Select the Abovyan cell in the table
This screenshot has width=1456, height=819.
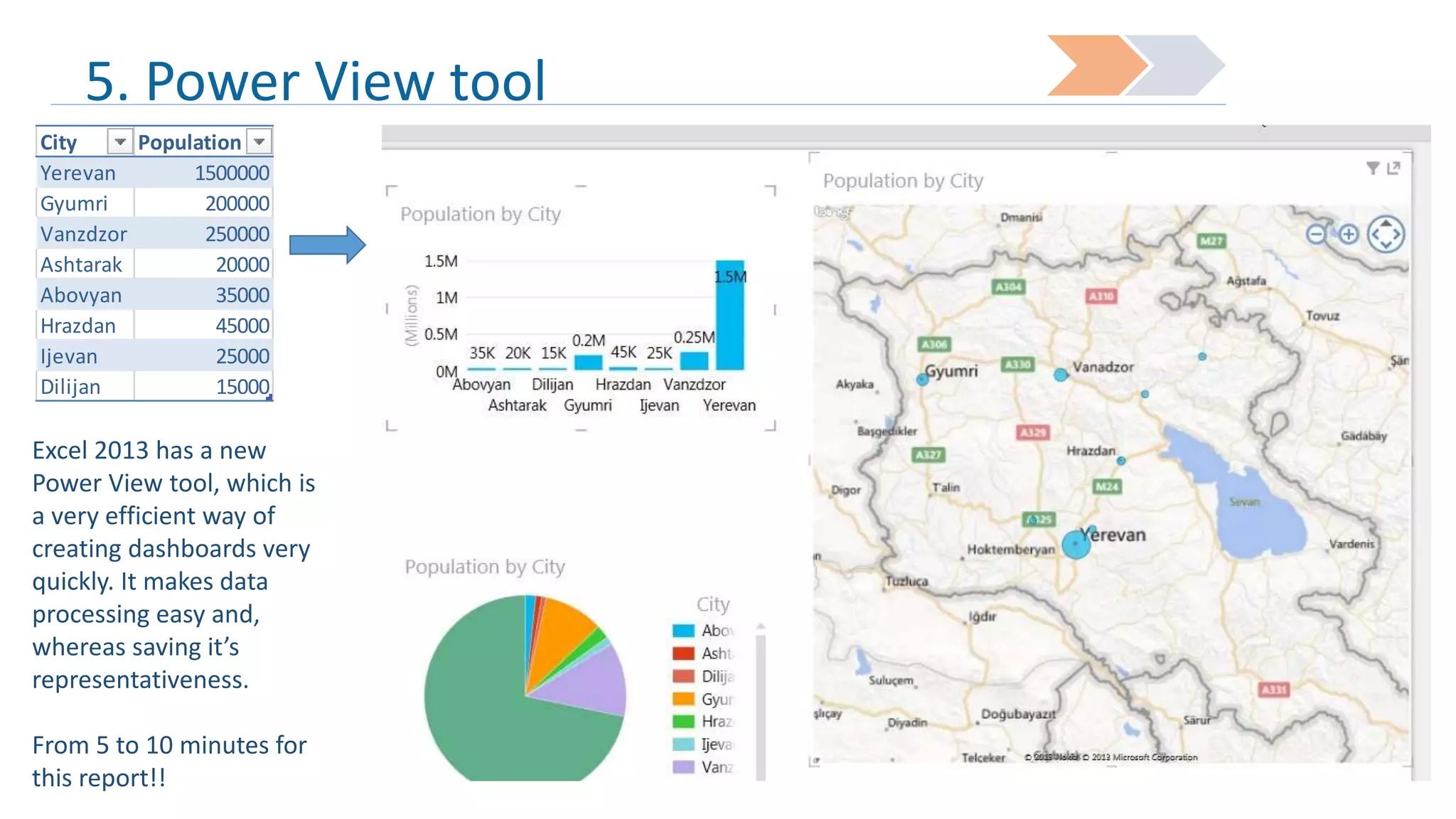tap(85, 295)
